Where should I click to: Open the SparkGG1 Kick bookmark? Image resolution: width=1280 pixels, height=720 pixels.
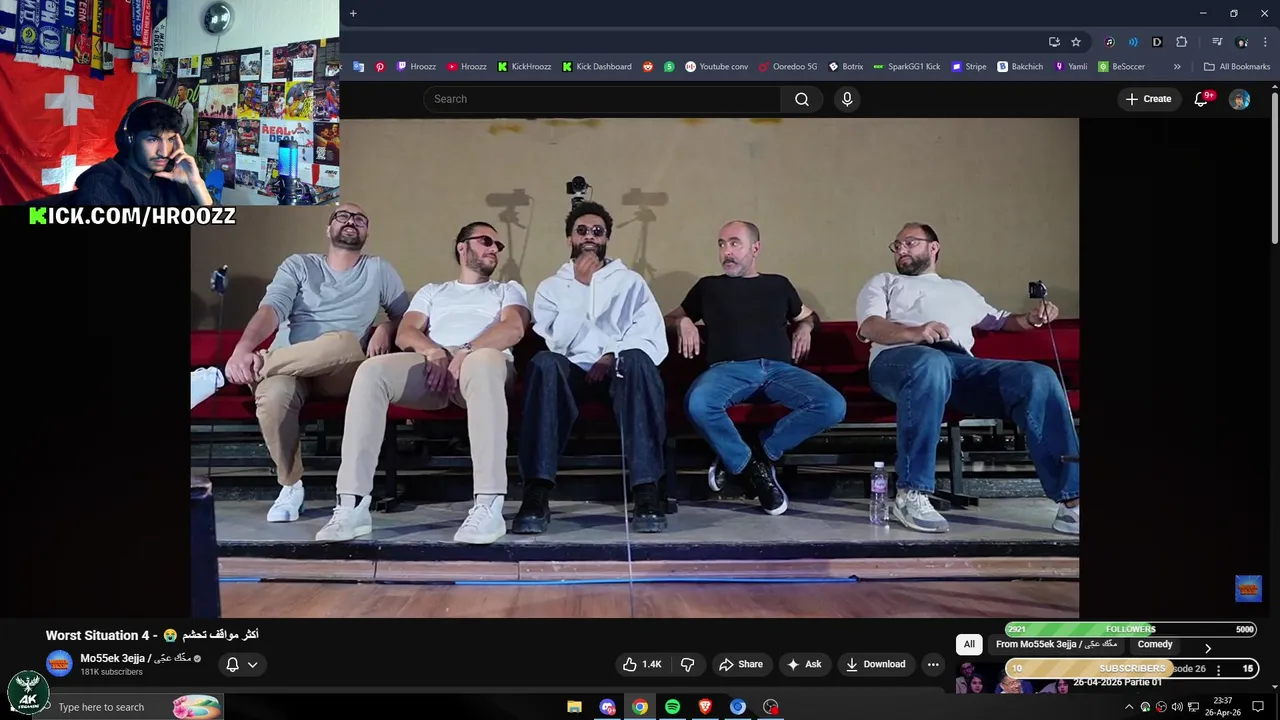(906, 67)
